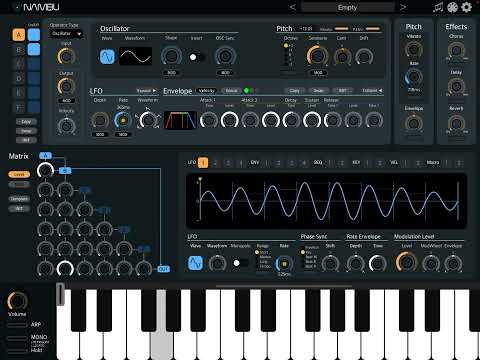Click the Pitch Semitone knob
The image size is (480, 360).
(317, 56)
